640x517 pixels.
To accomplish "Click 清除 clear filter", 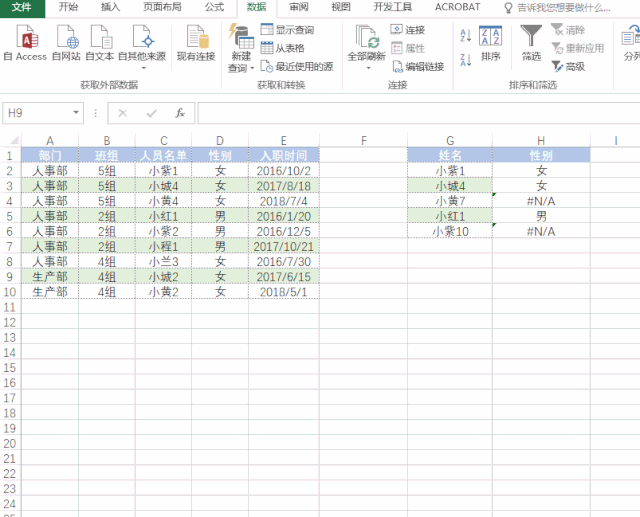I will coord(568,30).
